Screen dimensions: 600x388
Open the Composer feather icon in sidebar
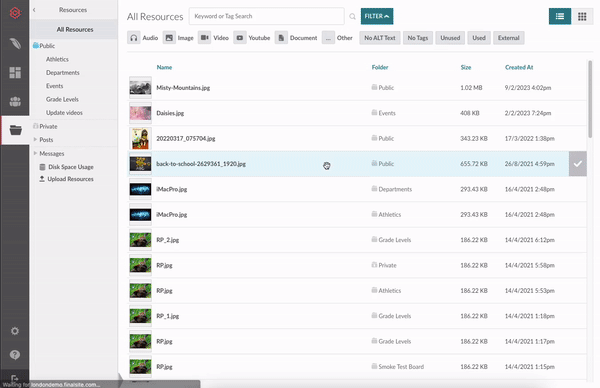15,43
